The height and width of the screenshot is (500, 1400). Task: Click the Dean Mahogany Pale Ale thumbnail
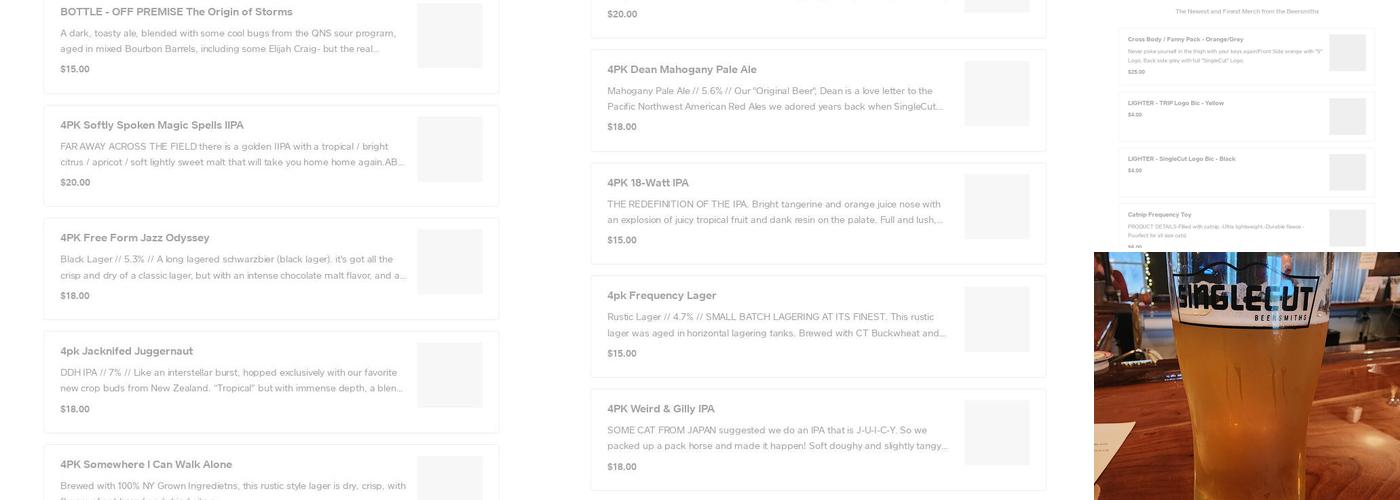pyautogui.click(x=996, y=93)
